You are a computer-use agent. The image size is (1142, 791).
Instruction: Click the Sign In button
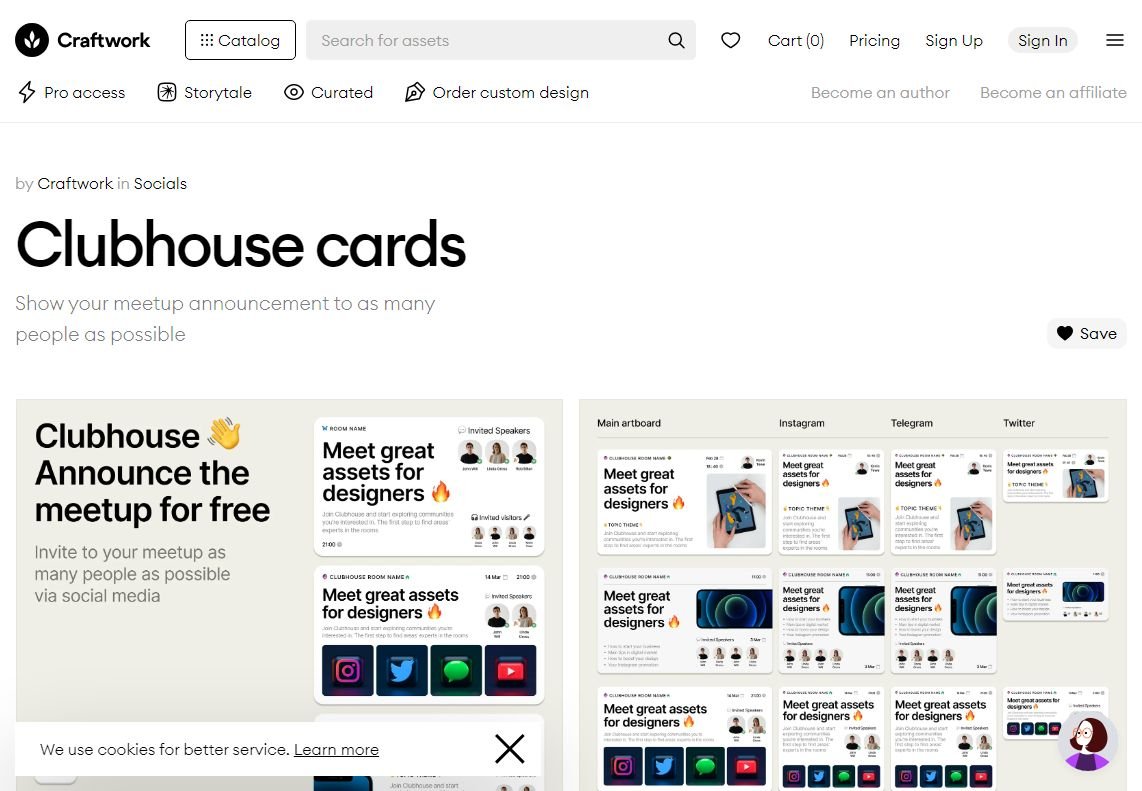tap(1042, 41)
